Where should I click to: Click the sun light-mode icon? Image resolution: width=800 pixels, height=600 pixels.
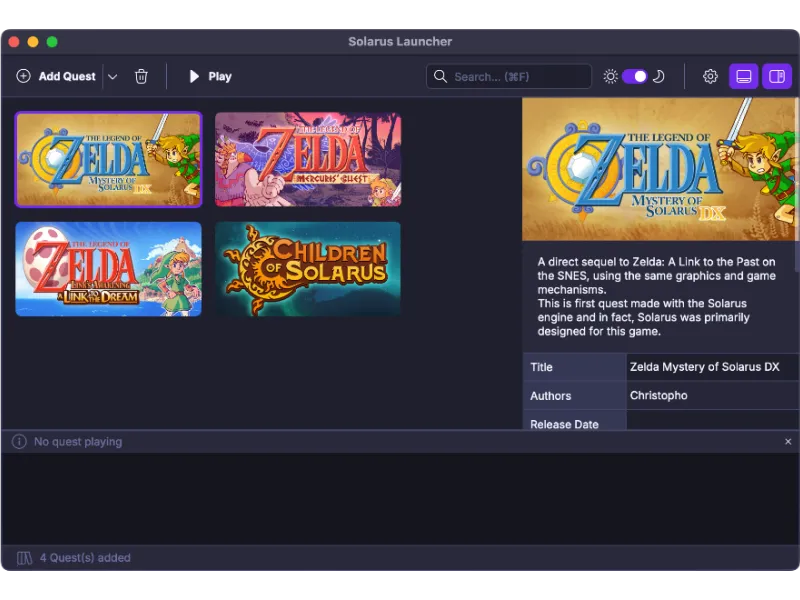[610, 77]
